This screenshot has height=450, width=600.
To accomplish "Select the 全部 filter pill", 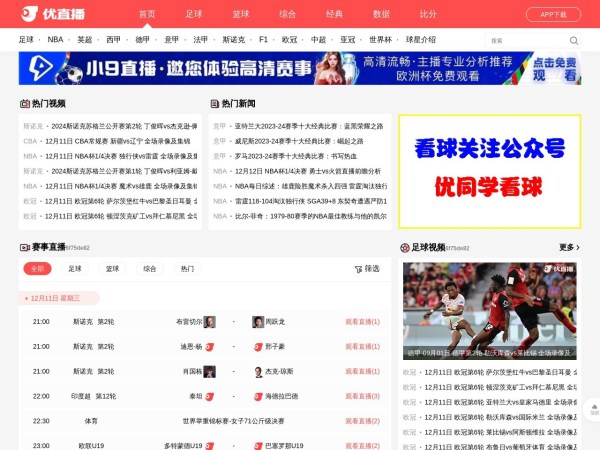I will click(x=37, y=269).
